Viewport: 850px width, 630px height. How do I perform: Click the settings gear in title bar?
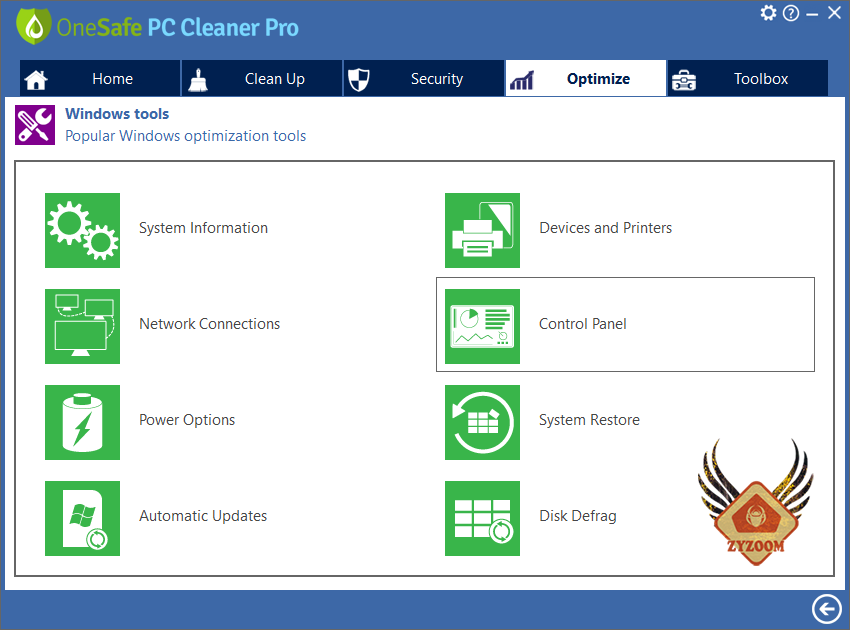point(768,12)
